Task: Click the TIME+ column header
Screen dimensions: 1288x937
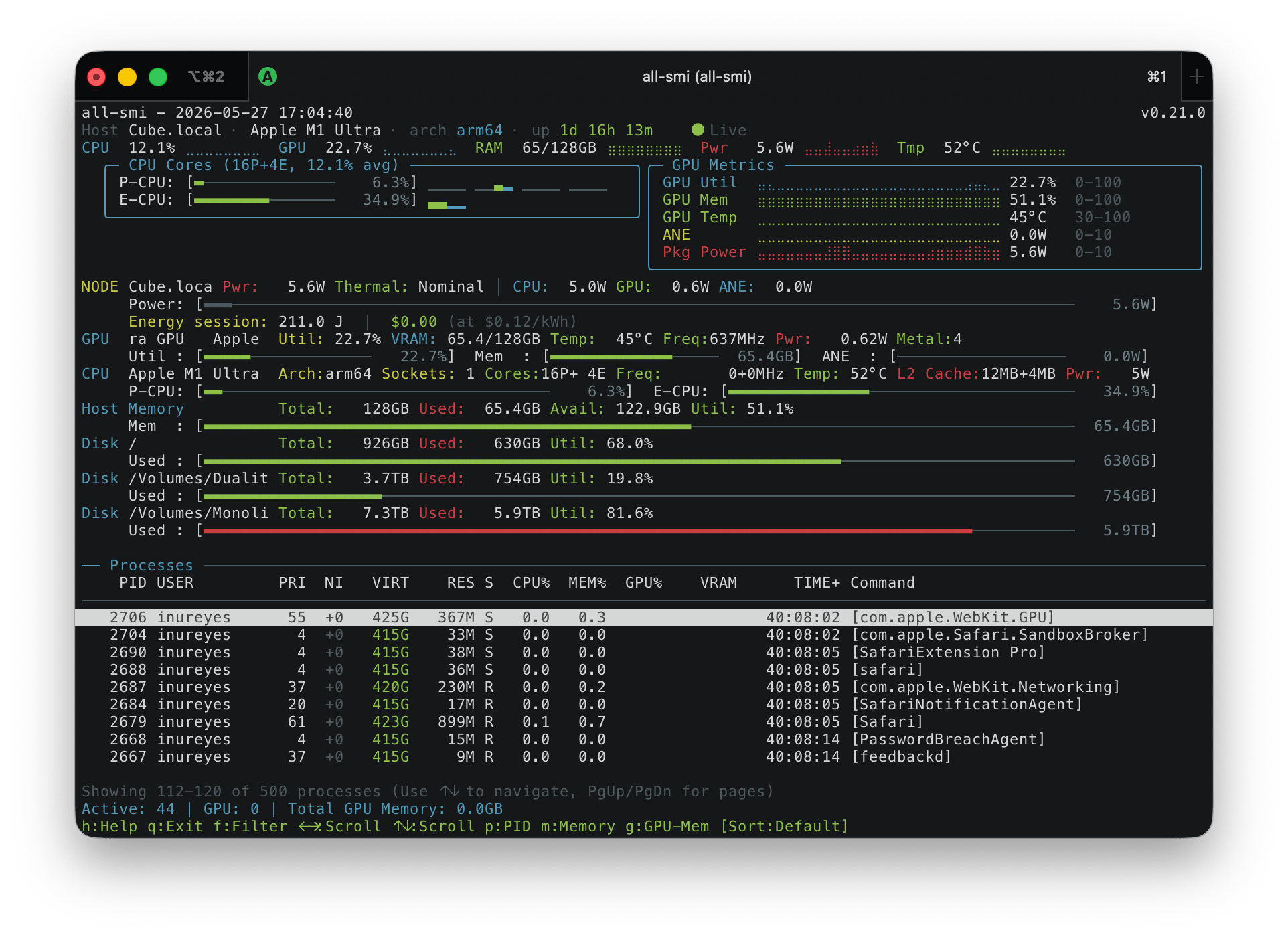Action: coord(817,583)
